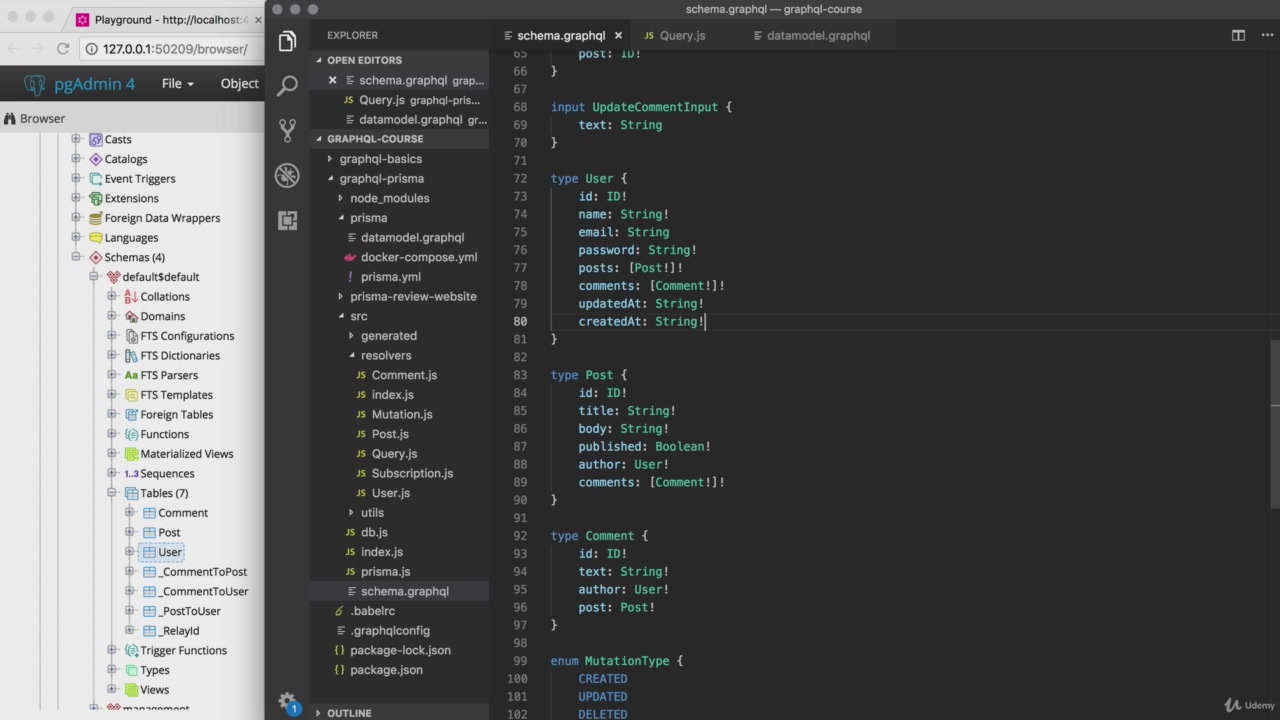Open the Search view in activity bar
1280x720 pixels.
287,85
